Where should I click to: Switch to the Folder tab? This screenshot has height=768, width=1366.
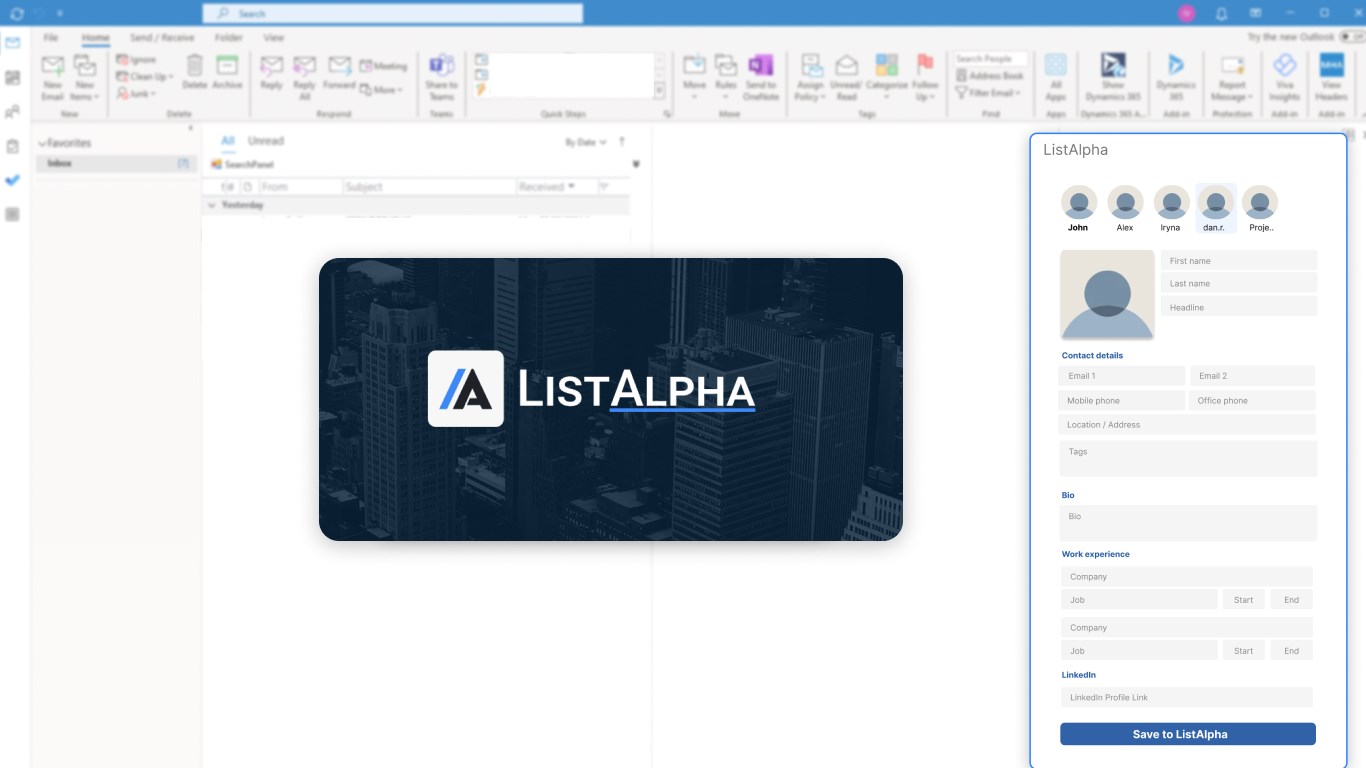click(228, 37)
